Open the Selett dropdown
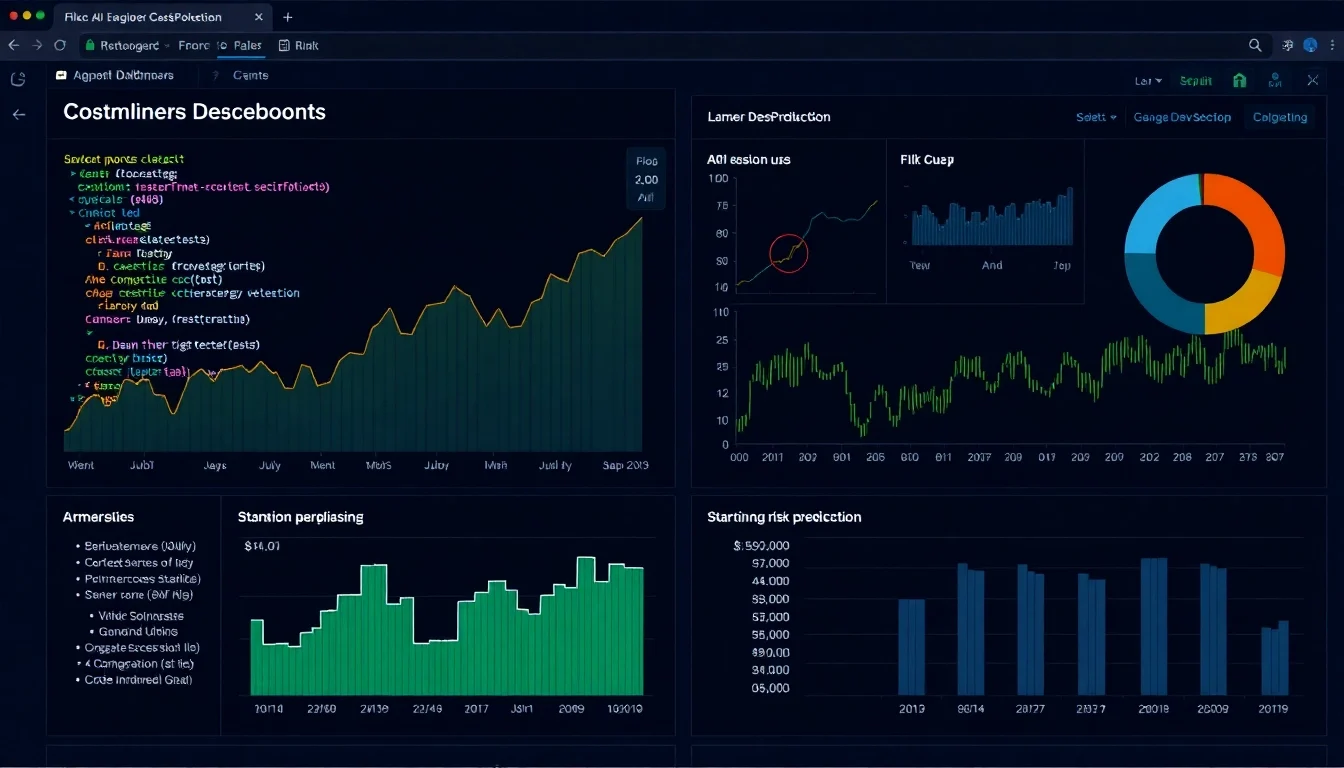Image resolution: width=1344 pixels, height=768 pixels. 1096,117
